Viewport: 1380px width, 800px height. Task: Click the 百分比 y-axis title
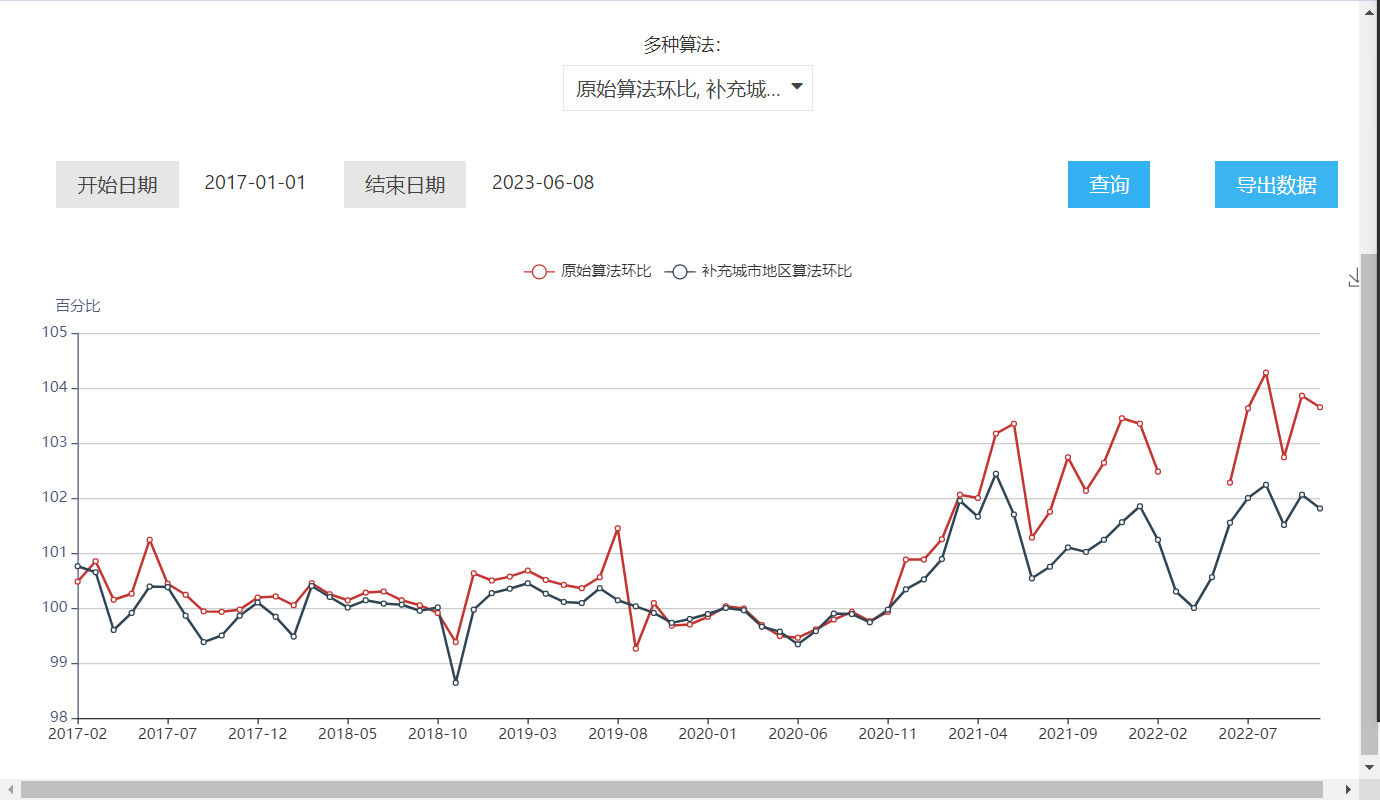click(x=78, y=306)
